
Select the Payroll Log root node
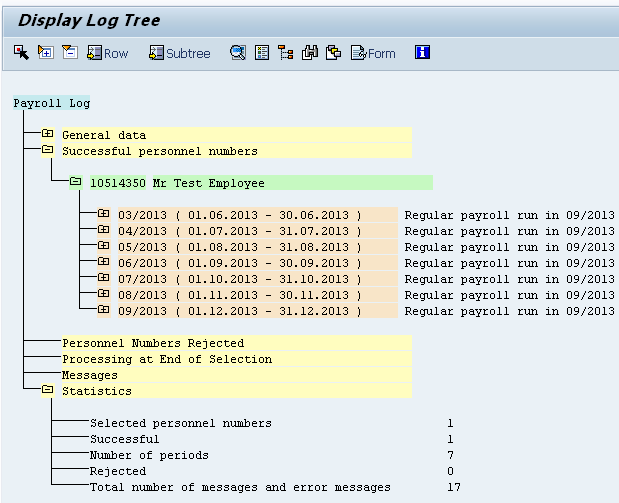point(52,103)
